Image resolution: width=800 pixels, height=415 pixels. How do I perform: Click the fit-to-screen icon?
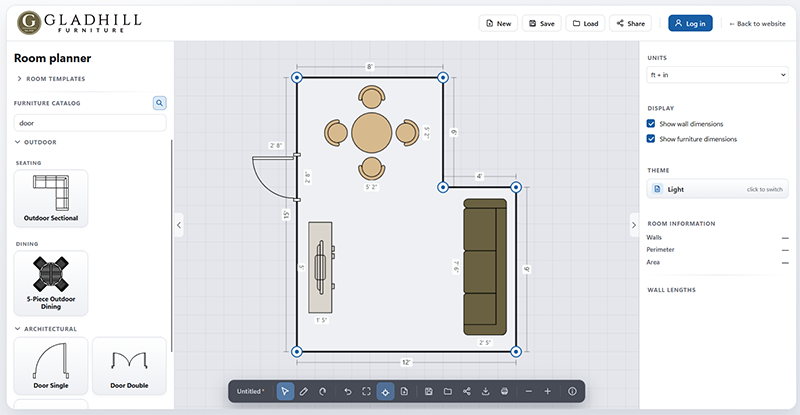[366, 392]
